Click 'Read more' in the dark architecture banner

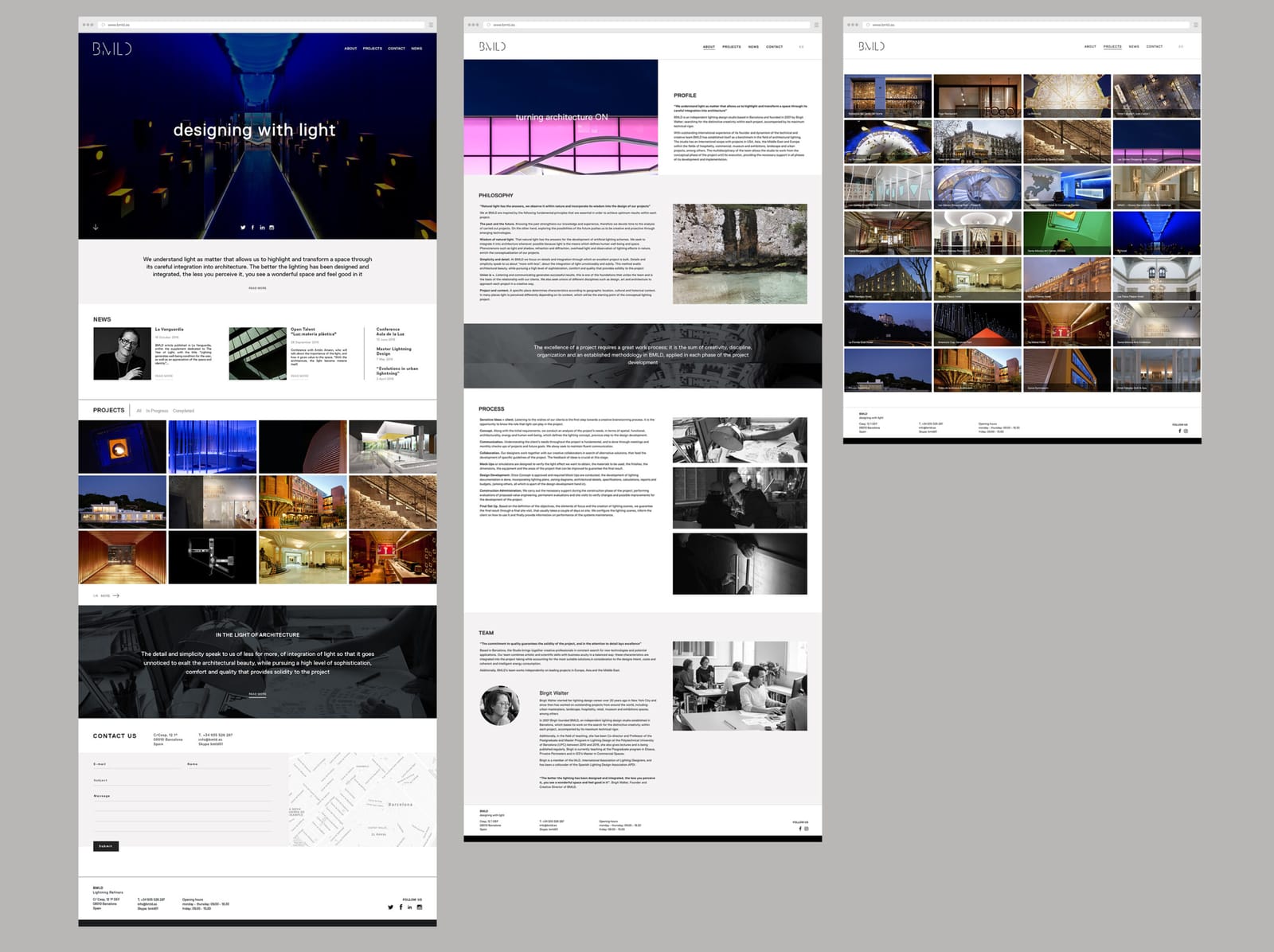click(x=257, y=694)
